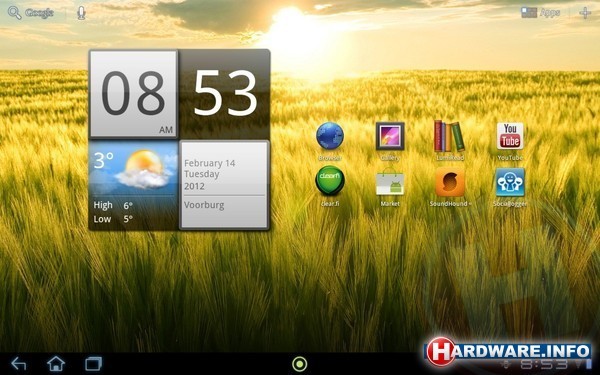
Task: Tap the Low 5° temperature reading
Action: [113, 219]
